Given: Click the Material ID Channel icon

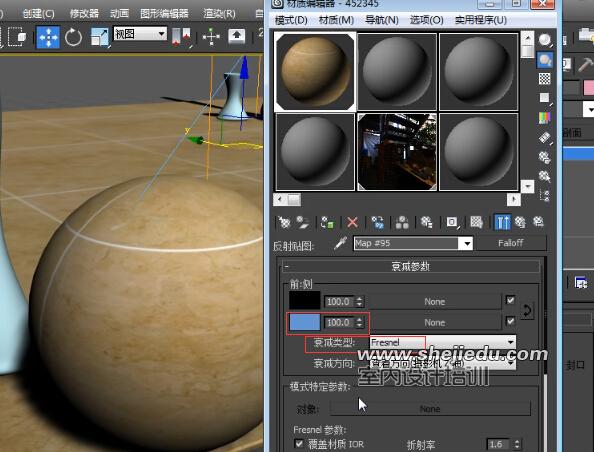Looking at the screenshot, I should click(452, 222).
